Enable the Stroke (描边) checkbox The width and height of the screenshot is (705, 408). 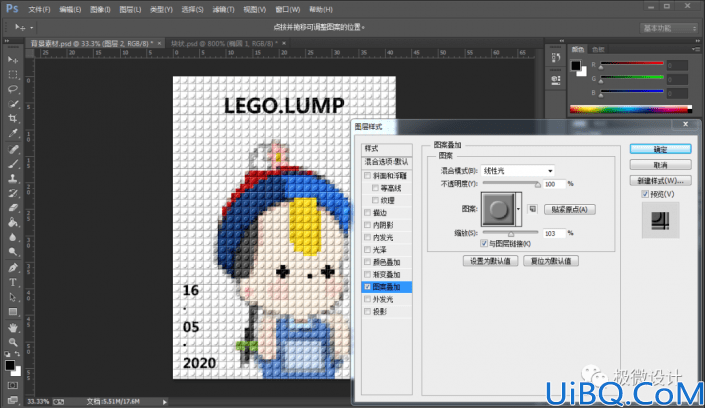(x=368, y=212)
